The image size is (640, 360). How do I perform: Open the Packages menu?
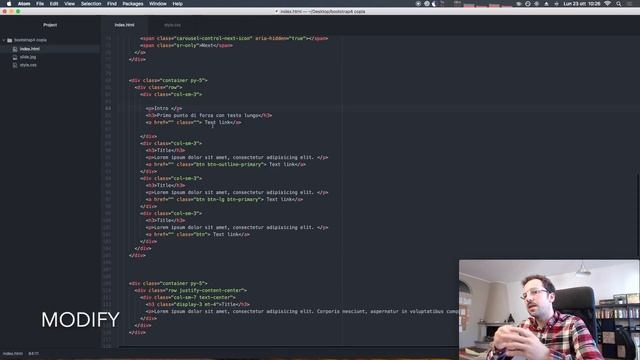pyautogui.click(x=133, y=4)
